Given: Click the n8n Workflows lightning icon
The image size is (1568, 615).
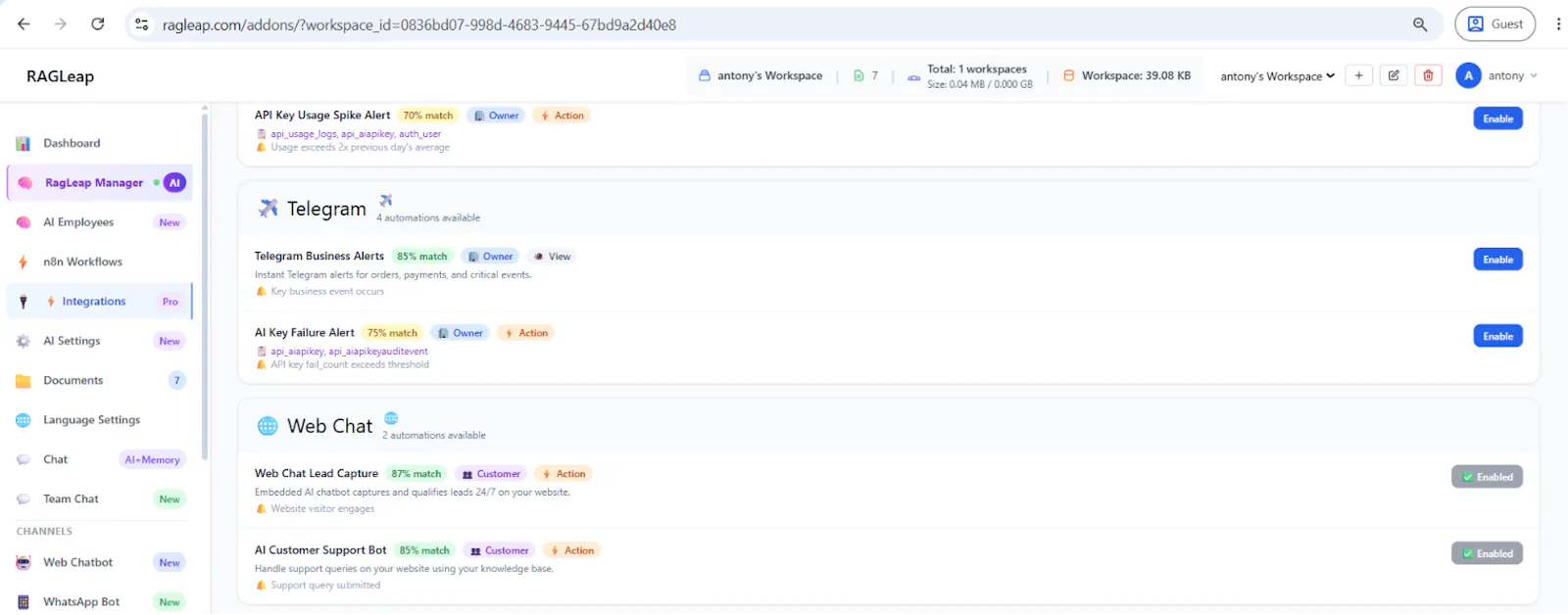Looking at the screenshot, I should coord(24,261).
